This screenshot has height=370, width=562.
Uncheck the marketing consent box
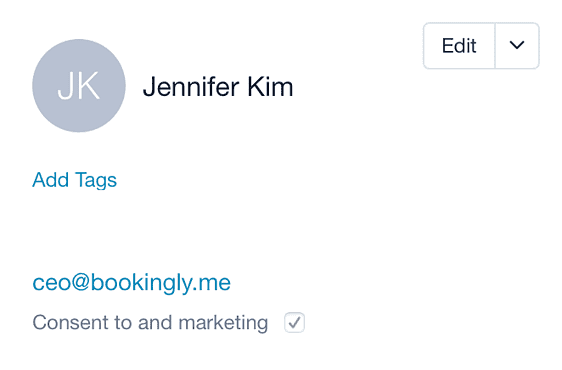coord(295,322)
